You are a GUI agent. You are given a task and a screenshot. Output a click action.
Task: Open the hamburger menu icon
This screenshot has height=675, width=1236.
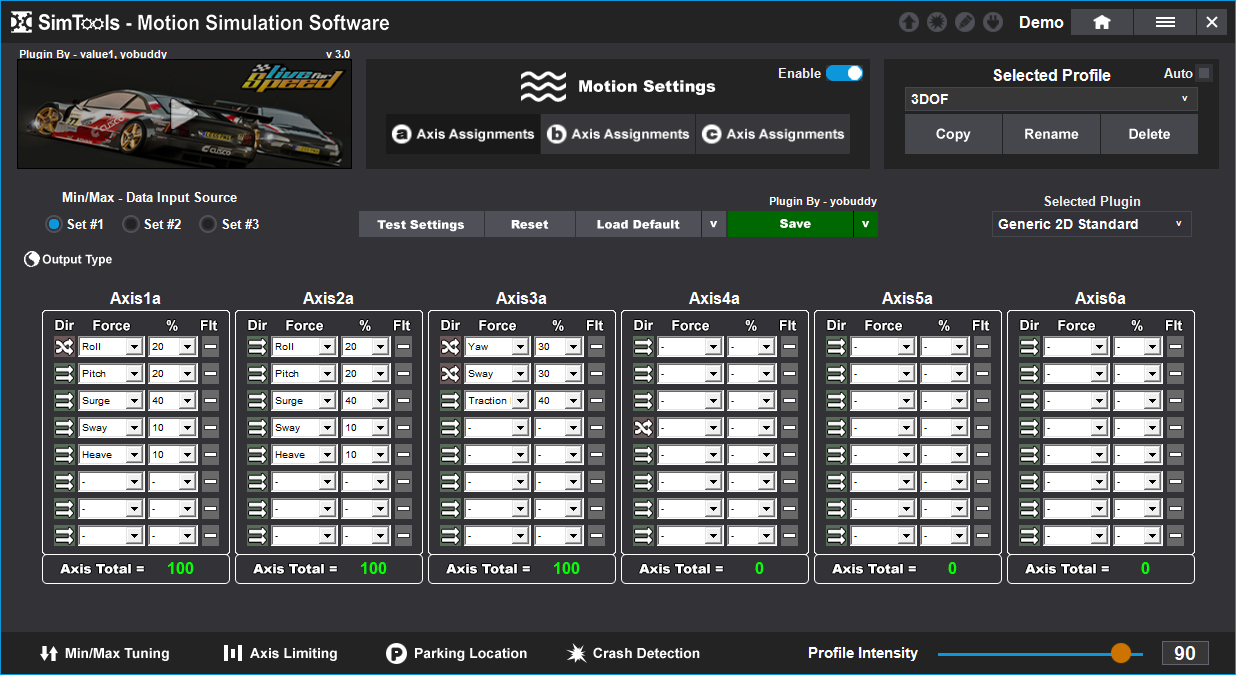pyautogui.click(x=1165, y=22)
